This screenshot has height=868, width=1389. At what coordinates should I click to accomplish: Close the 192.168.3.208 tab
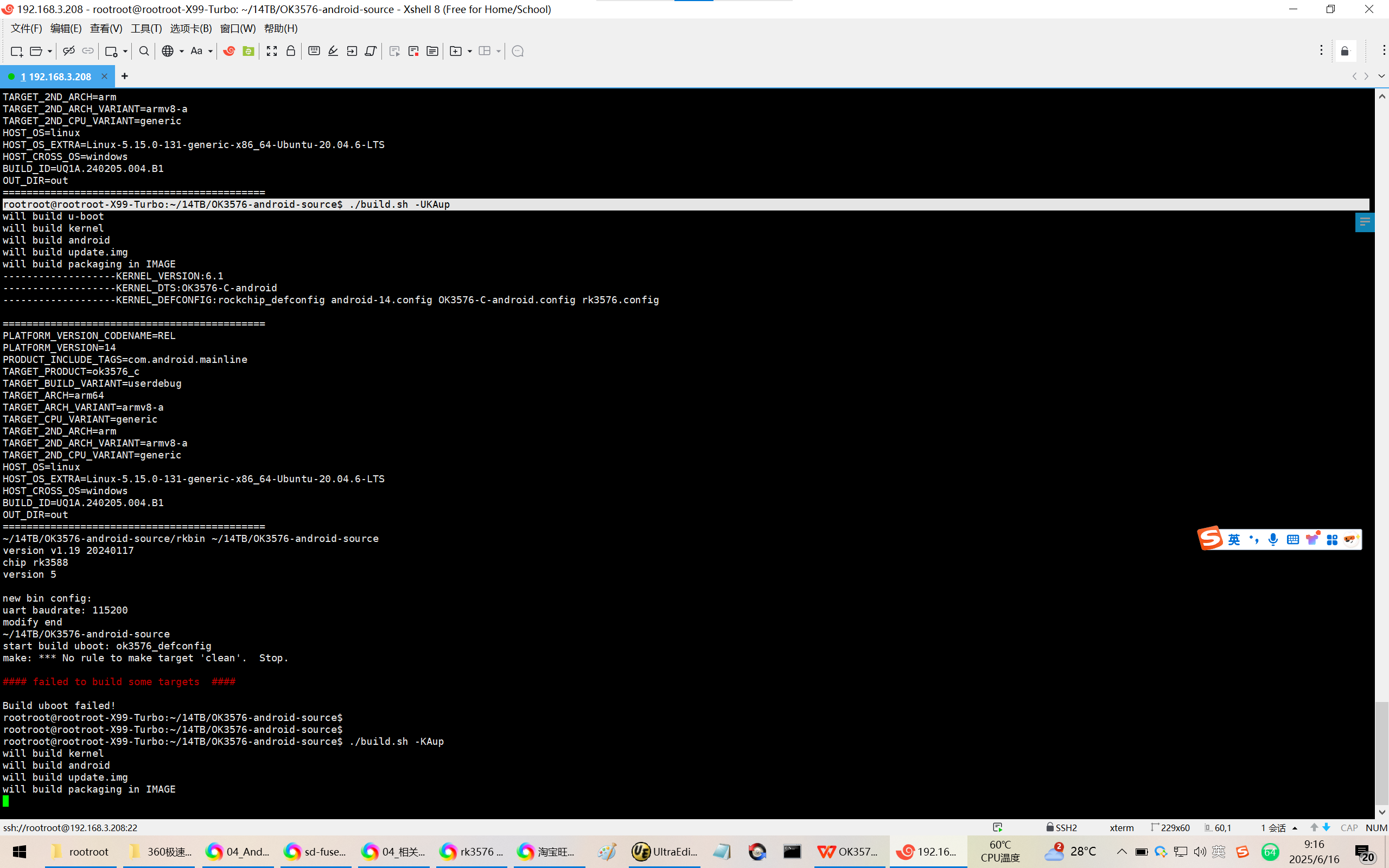point(105,76)
